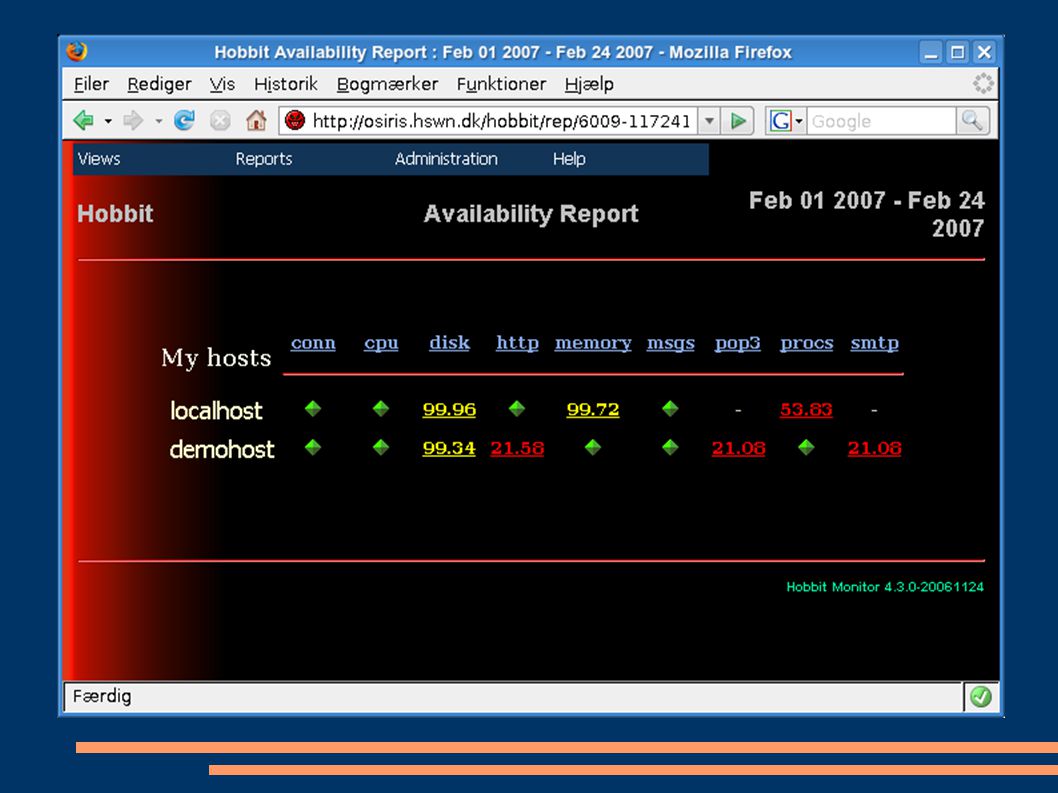Click localhost msgs green status icon
1058x793 pixels.
click(670, 408)
